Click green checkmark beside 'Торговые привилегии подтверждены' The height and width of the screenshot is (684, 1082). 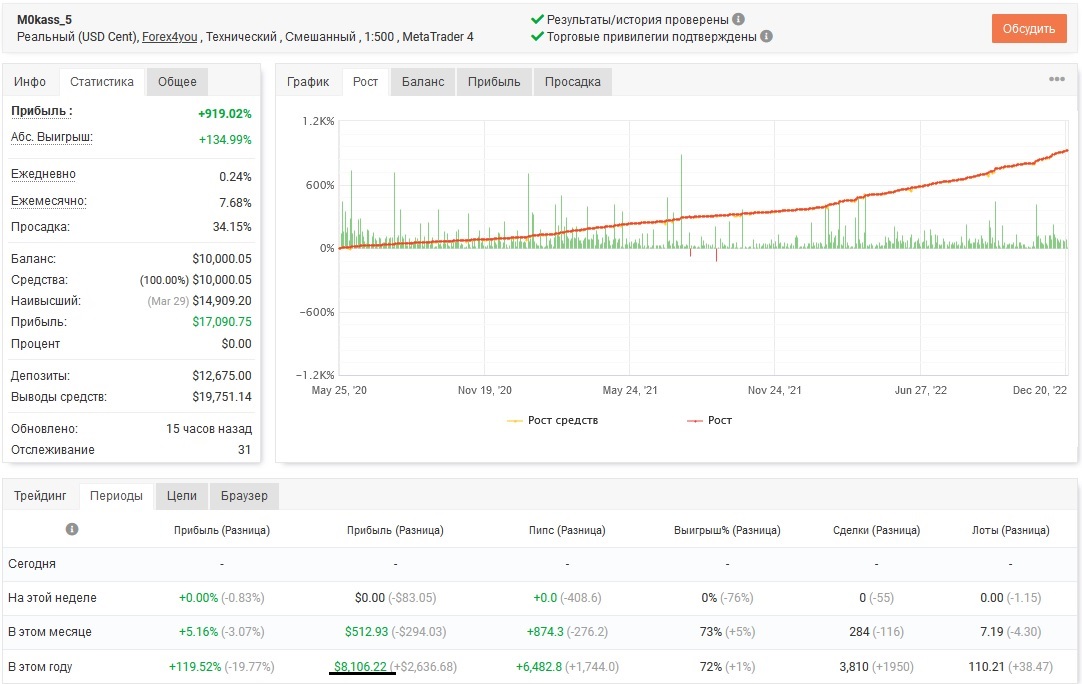pyautogui.click(x=537, y=37)
